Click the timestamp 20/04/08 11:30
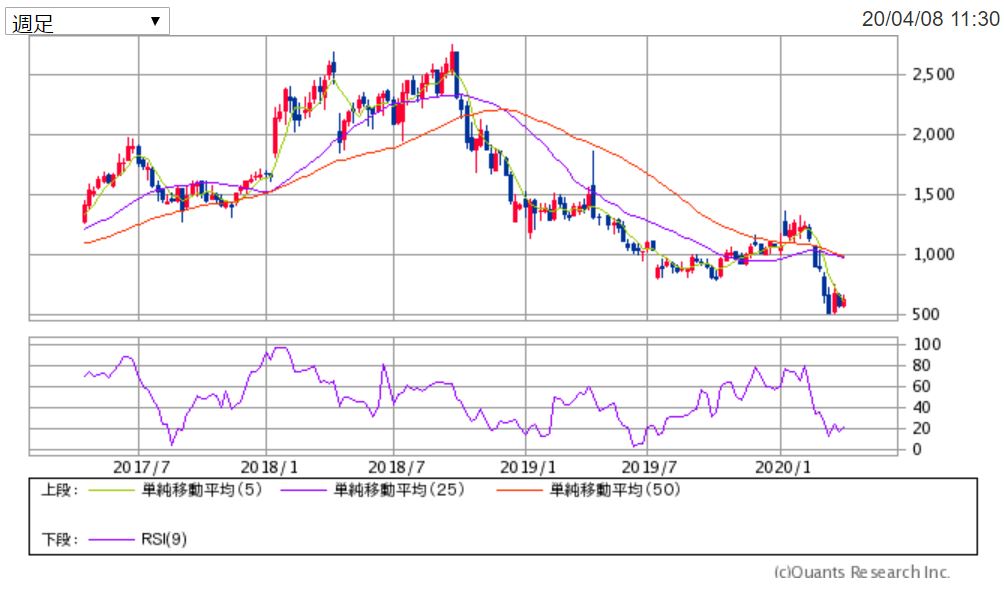The height and width of the screenshot is (589, 1004). pyautogui.click(x=930, y=19)
